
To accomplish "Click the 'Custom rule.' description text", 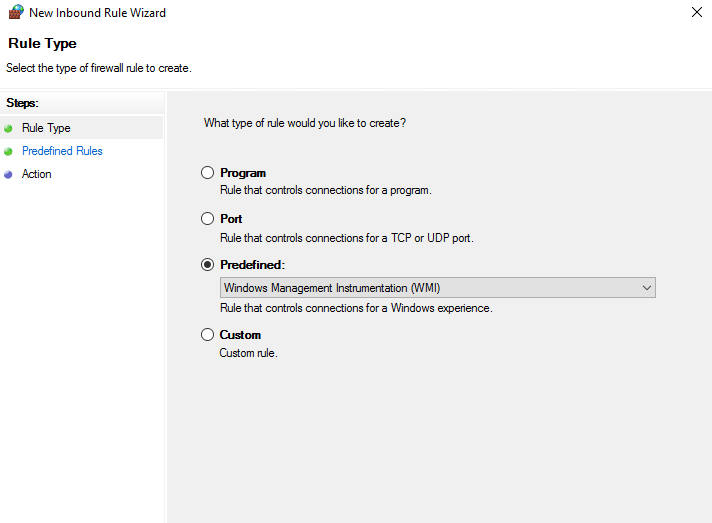I will 248,353.
